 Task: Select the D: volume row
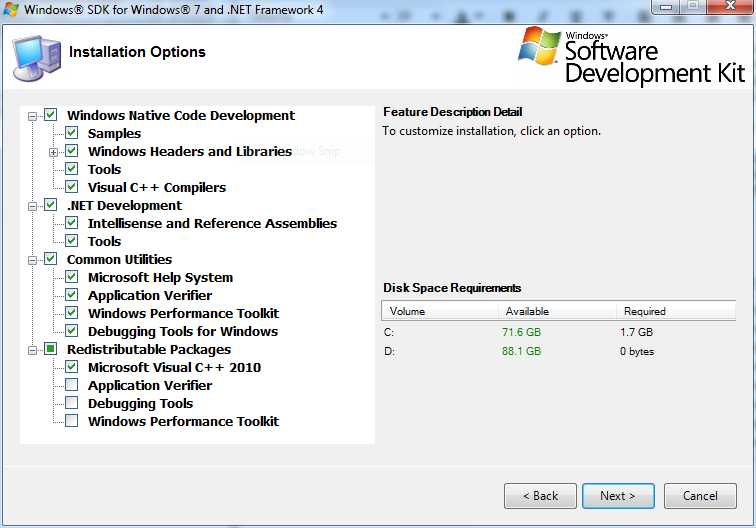pos(558,352)
